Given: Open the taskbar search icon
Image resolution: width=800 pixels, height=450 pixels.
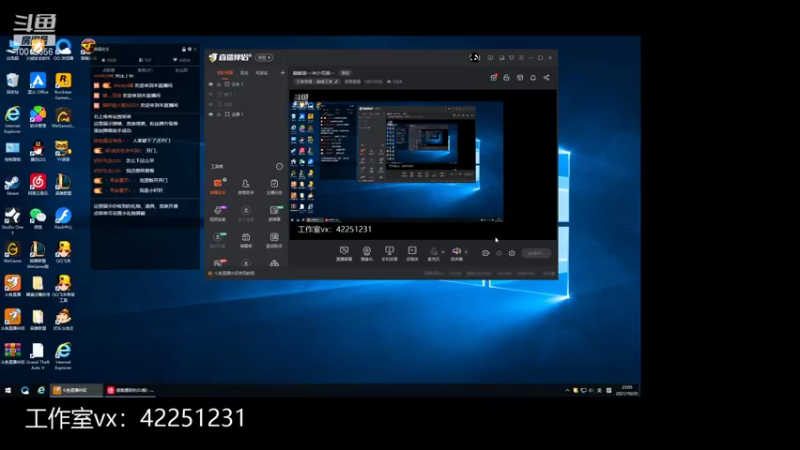Looking at the screenshot, I should point(24,390).
